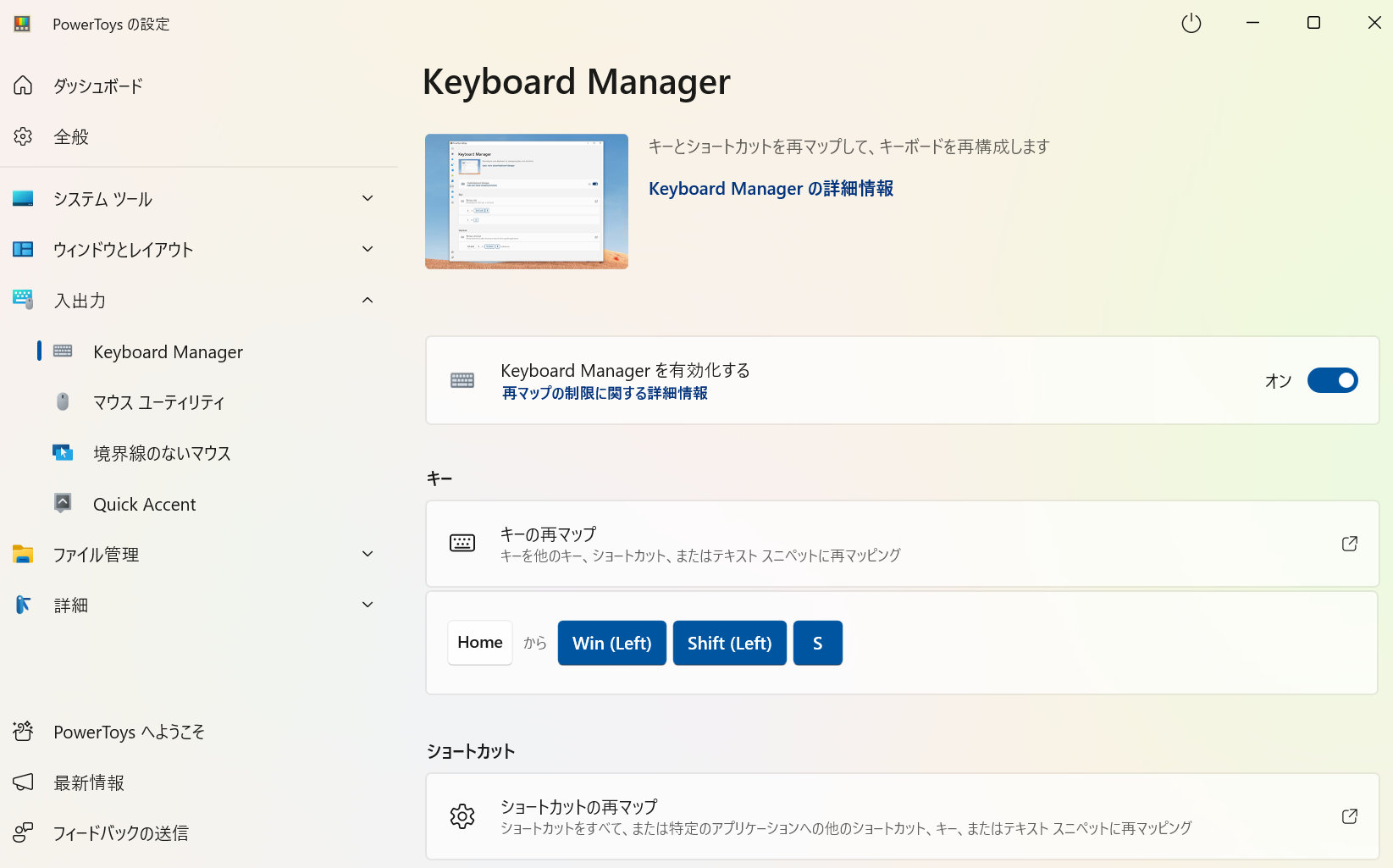This screenshot has height=868, width=1393.
Task: Expand the システム ツール chevron
Action: click(x=368, y=198)
